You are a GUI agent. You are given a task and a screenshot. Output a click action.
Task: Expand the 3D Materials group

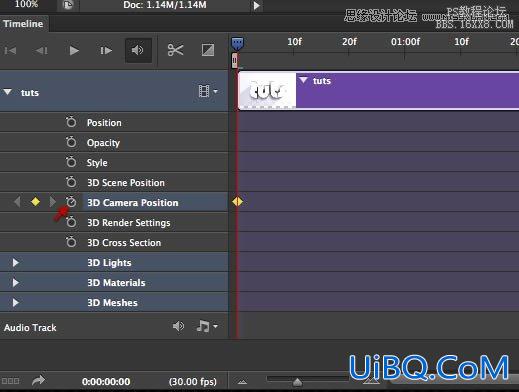(x=15, y=283)
